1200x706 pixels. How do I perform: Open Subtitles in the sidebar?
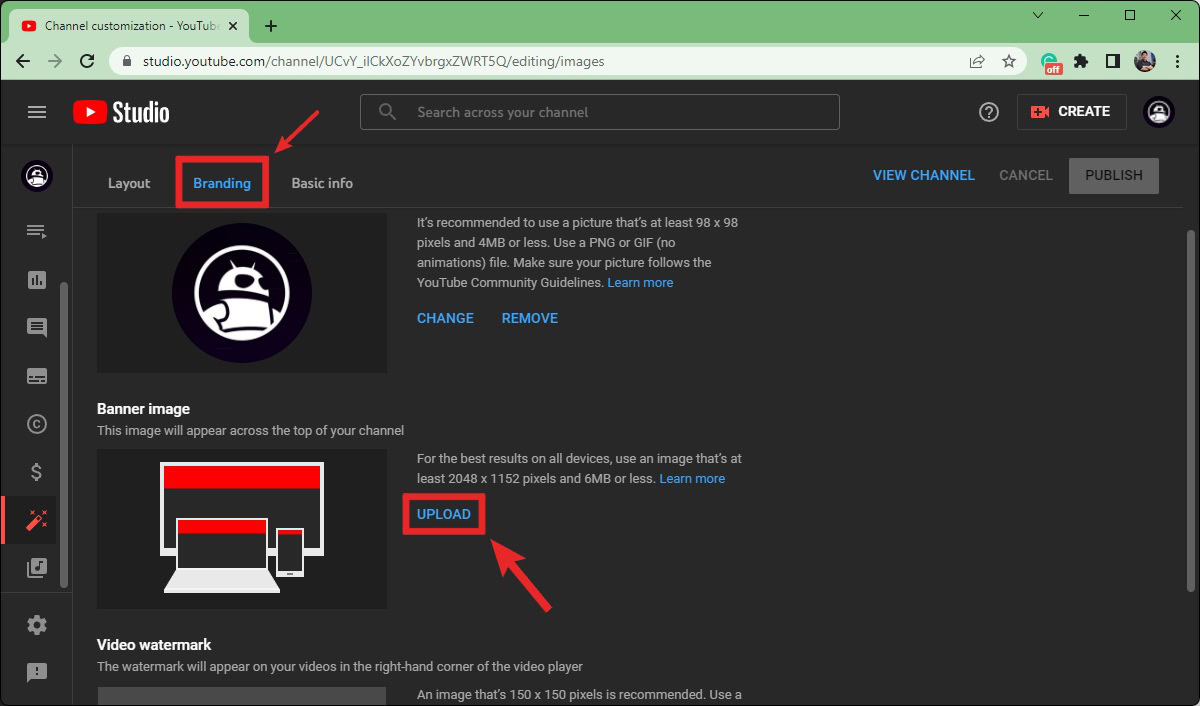pos(37,376)
